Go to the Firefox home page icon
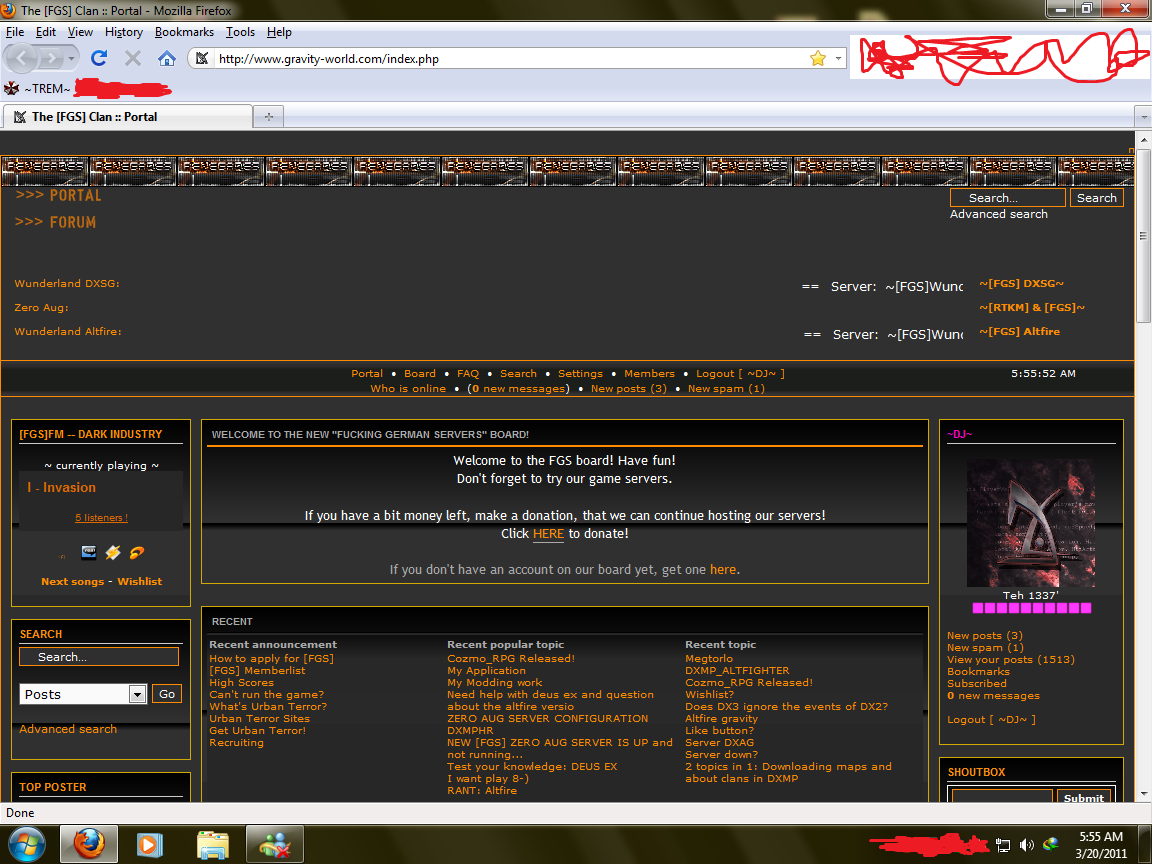Viewport: 1152px width, 864px height. click(167, 58)
